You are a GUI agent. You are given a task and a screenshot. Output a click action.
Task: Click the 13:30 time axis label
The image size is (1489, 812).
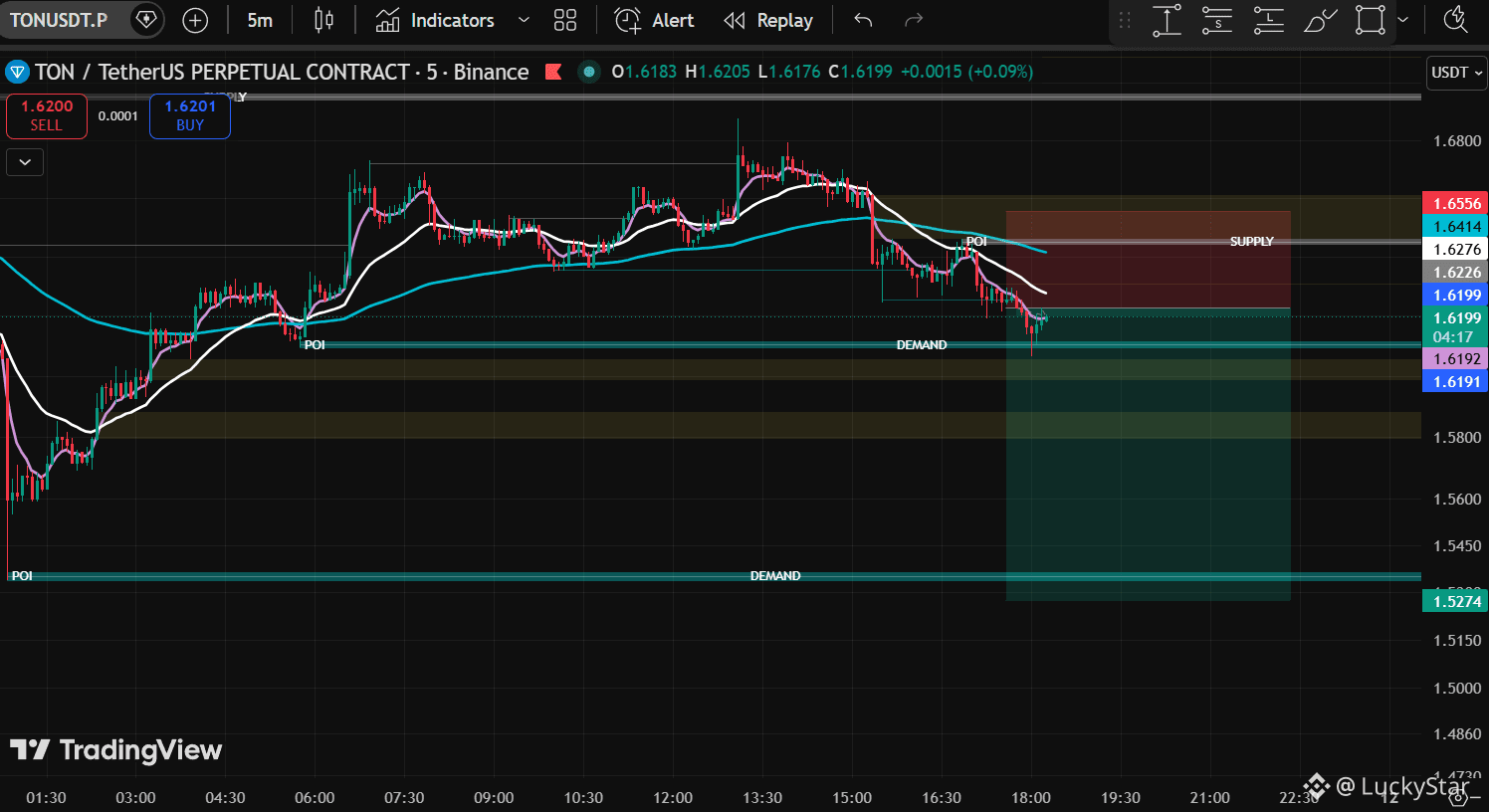tap(762, 797)
